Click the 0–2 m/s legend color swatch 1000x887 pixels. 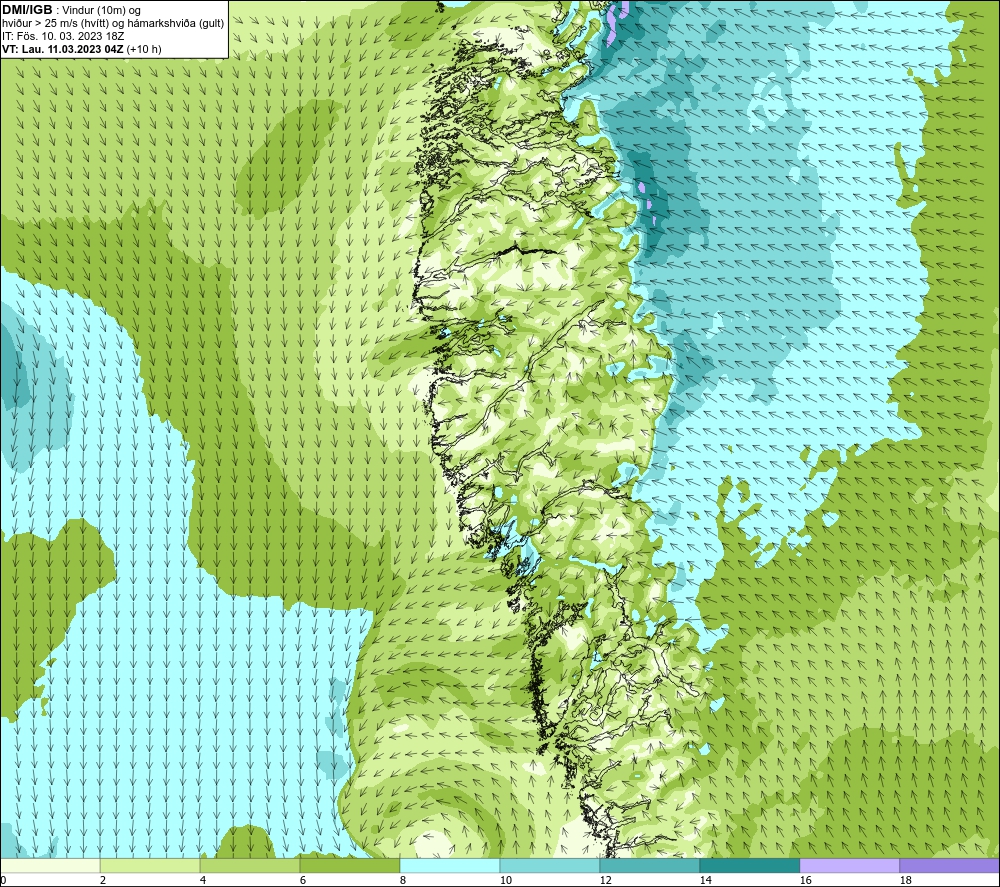click(50, 865)
